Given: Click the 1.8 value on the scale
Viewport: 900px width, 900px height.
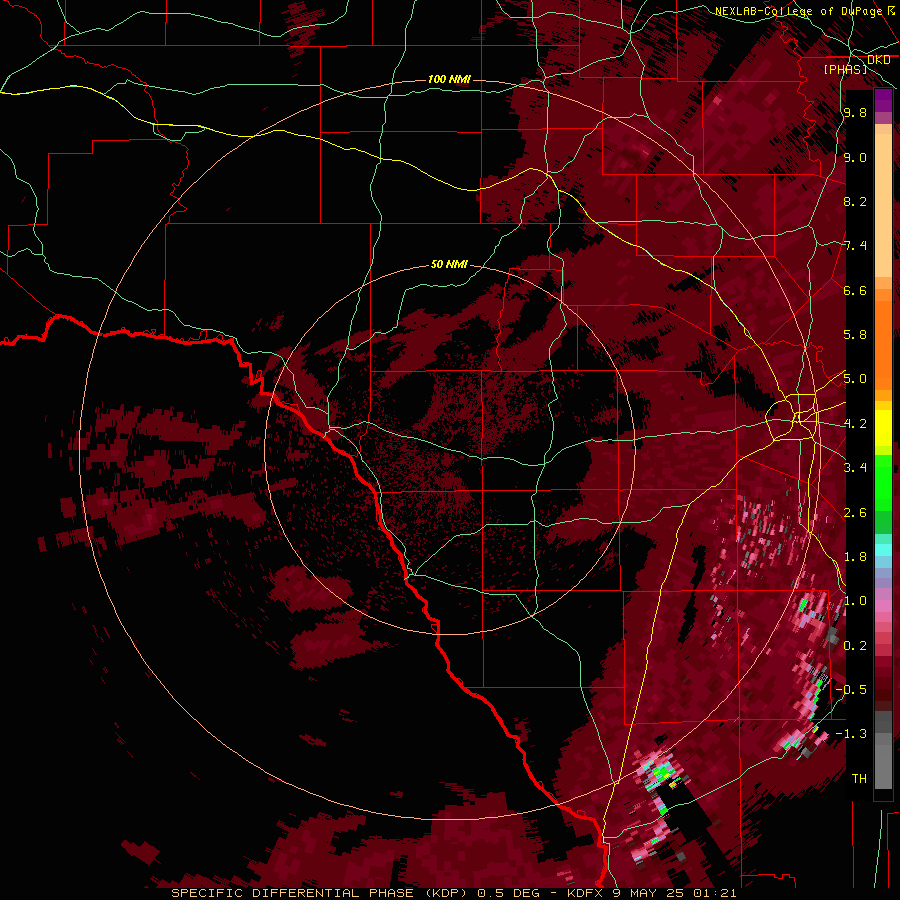Looking at the screenshot, I should coord(855,557).
